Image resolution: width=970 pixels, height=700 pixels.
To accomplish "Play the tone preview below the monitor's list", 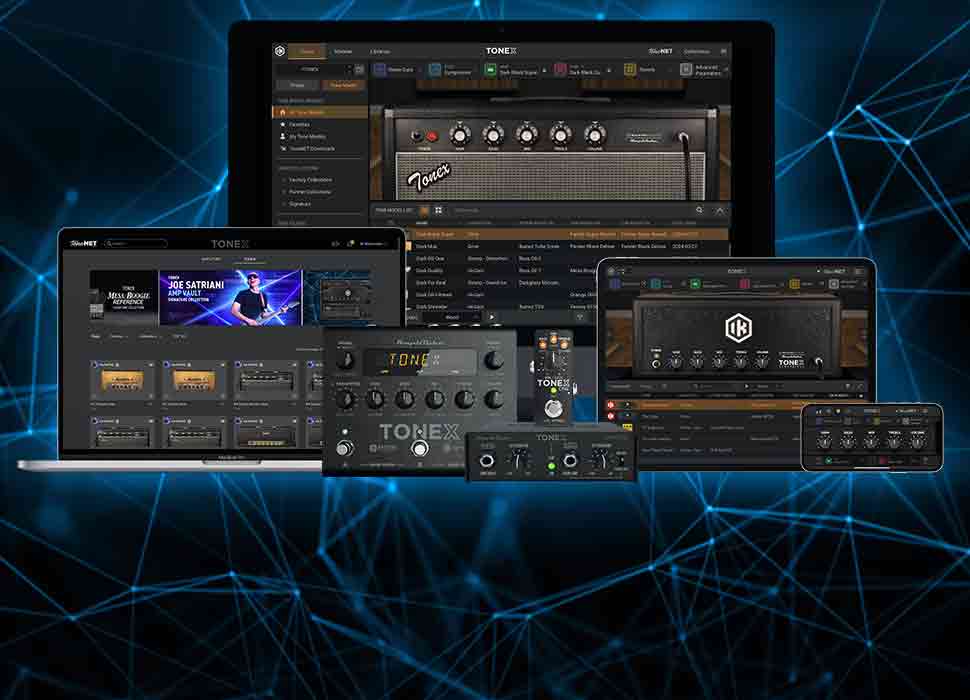I will pyautogui.click(x=492, y=317).
